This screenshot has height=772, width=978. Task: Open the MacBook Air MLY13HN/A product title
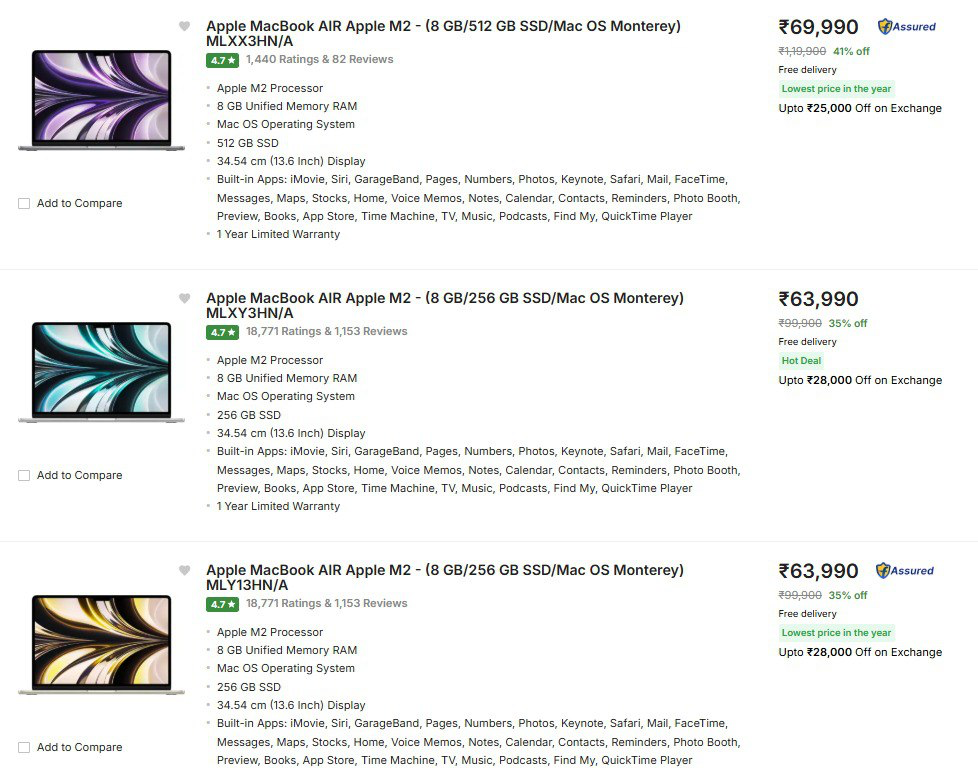[444, 578]
